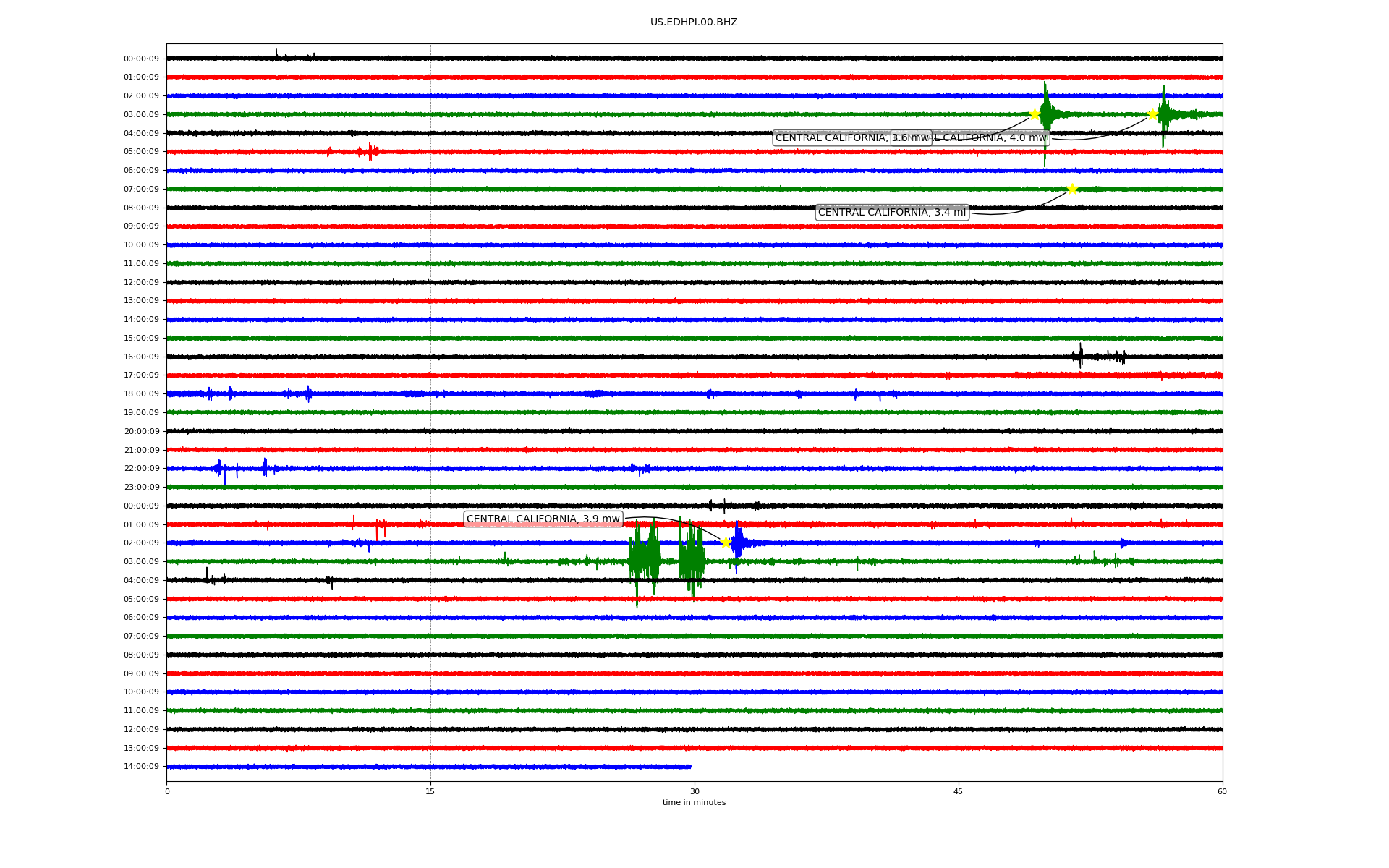Select the CENTRAL CALIFORNIA, 3.4 ml annotation box
The height and width of the screenshot is (868, 1389).
(891, 212)
